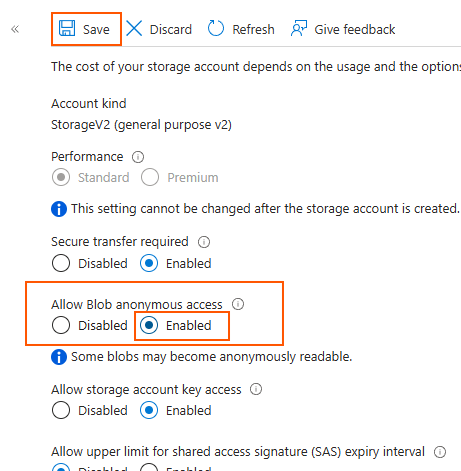The width and height of the screenshot is (461, 471).
Task: Click the Give feedback person icon
Action: pyautogui.click(x=299, y=28)
